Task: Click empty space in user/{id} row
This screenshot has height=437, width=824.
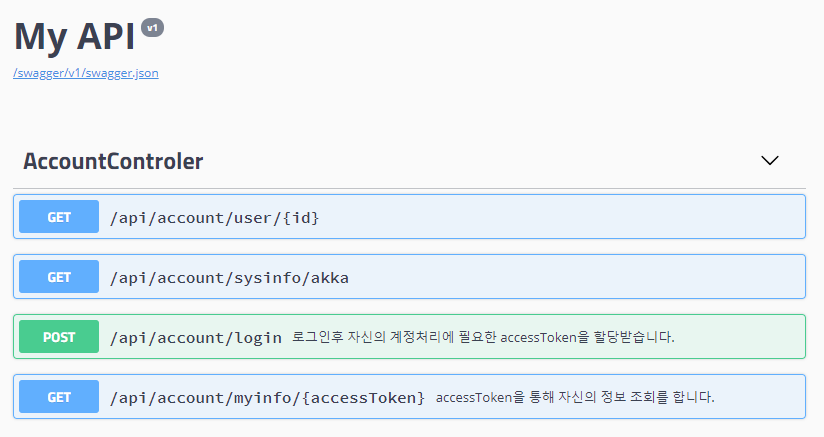Action: tap(560, 217)
